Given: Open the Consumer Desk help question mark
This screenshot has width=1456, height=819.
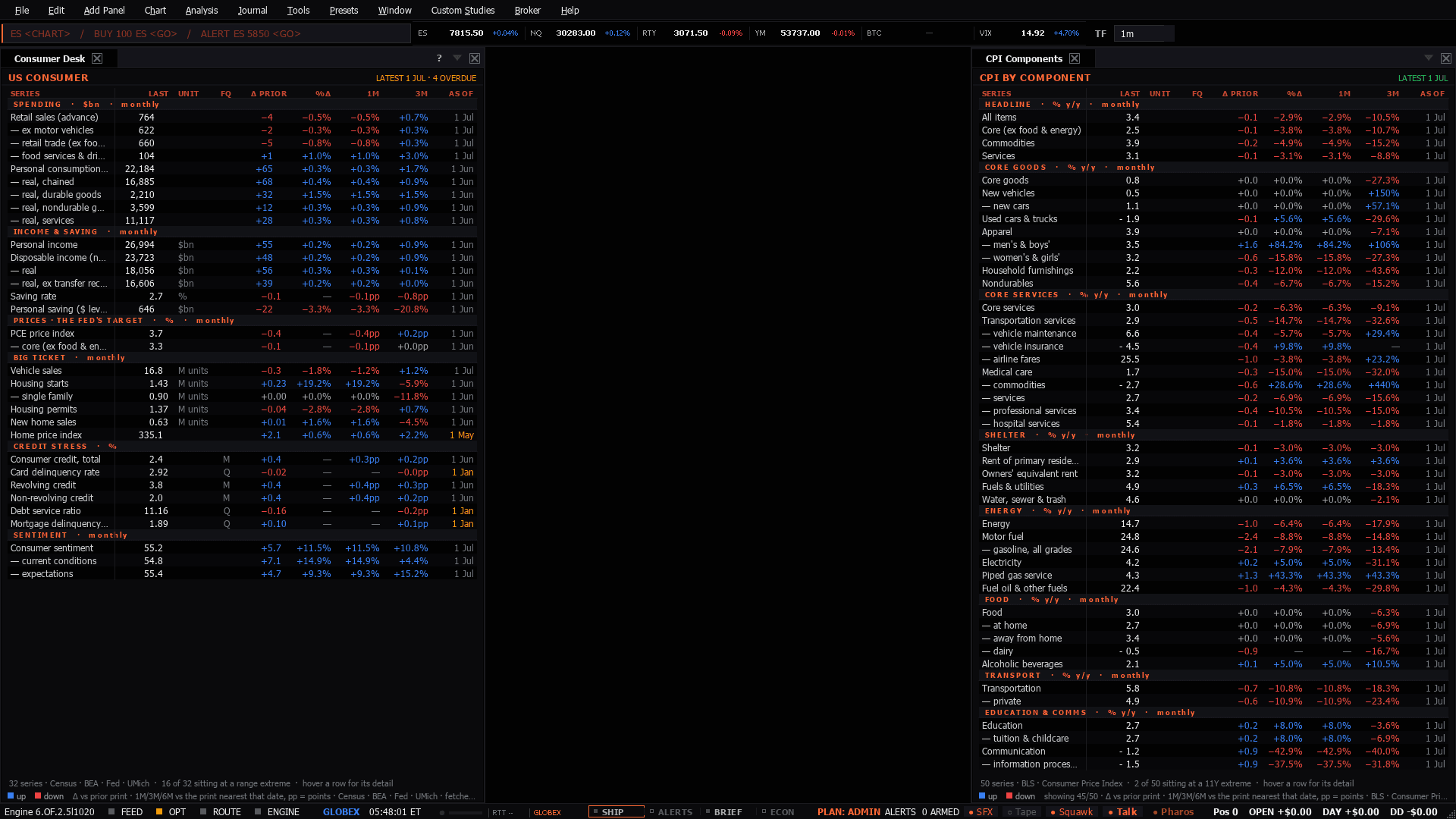Looking at the screenshot, I should tap(439, 58).
